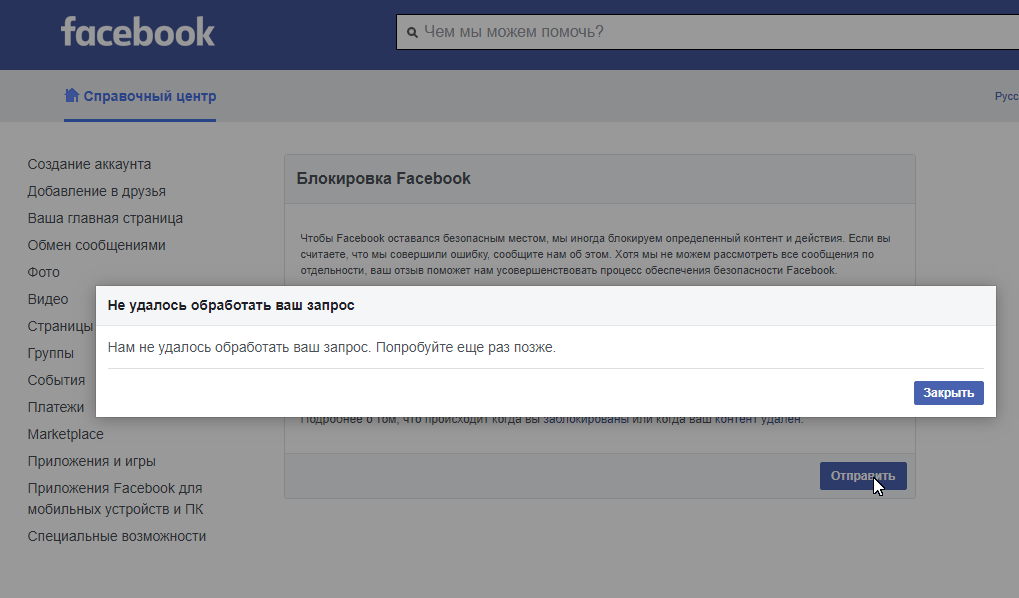Open the Группы help topic
1019x598 pixels.
pyautogui.click(x=50, y=354)
